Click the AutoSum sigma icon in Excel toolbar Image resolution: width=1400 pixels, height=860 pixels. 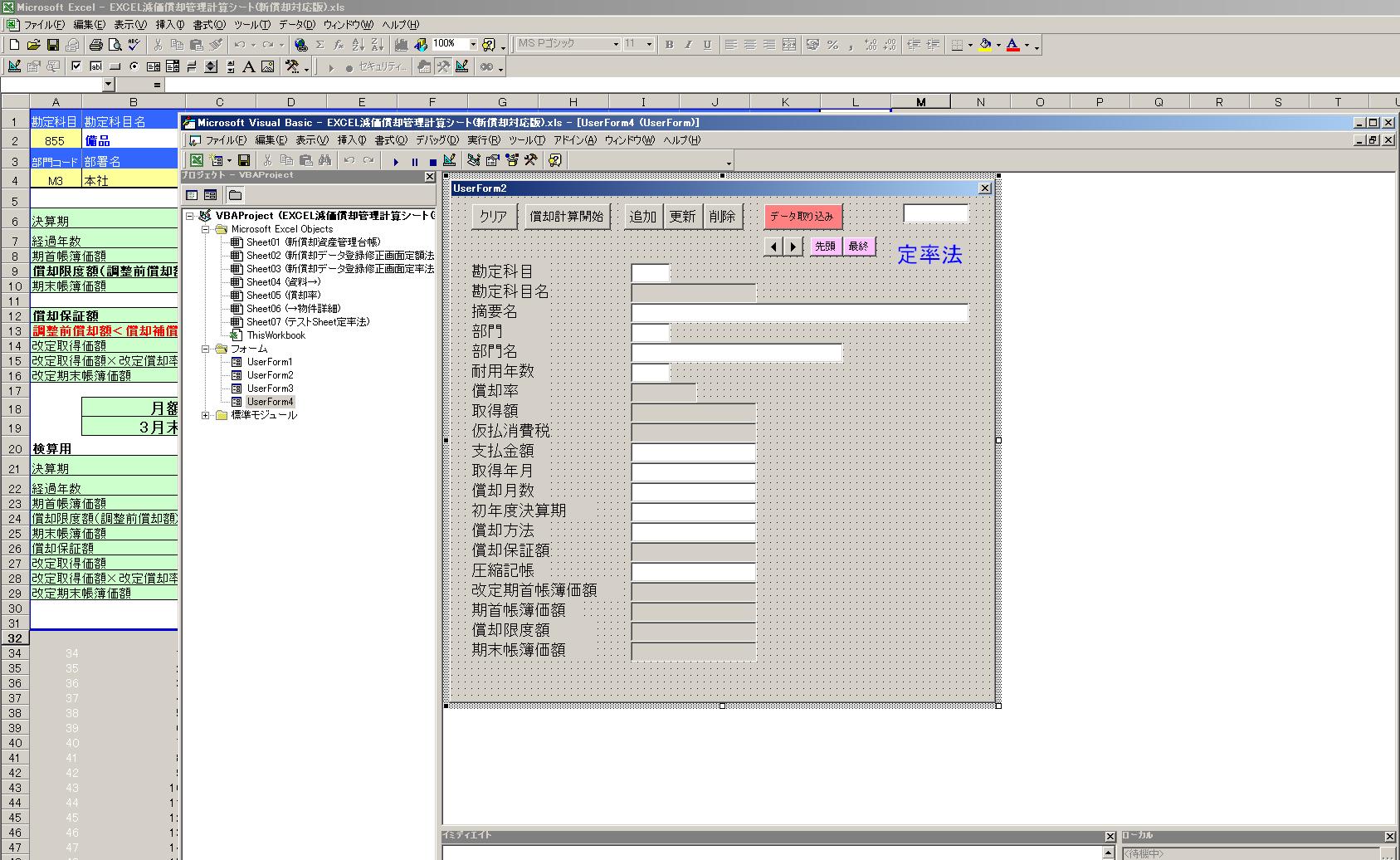[320, 45]
